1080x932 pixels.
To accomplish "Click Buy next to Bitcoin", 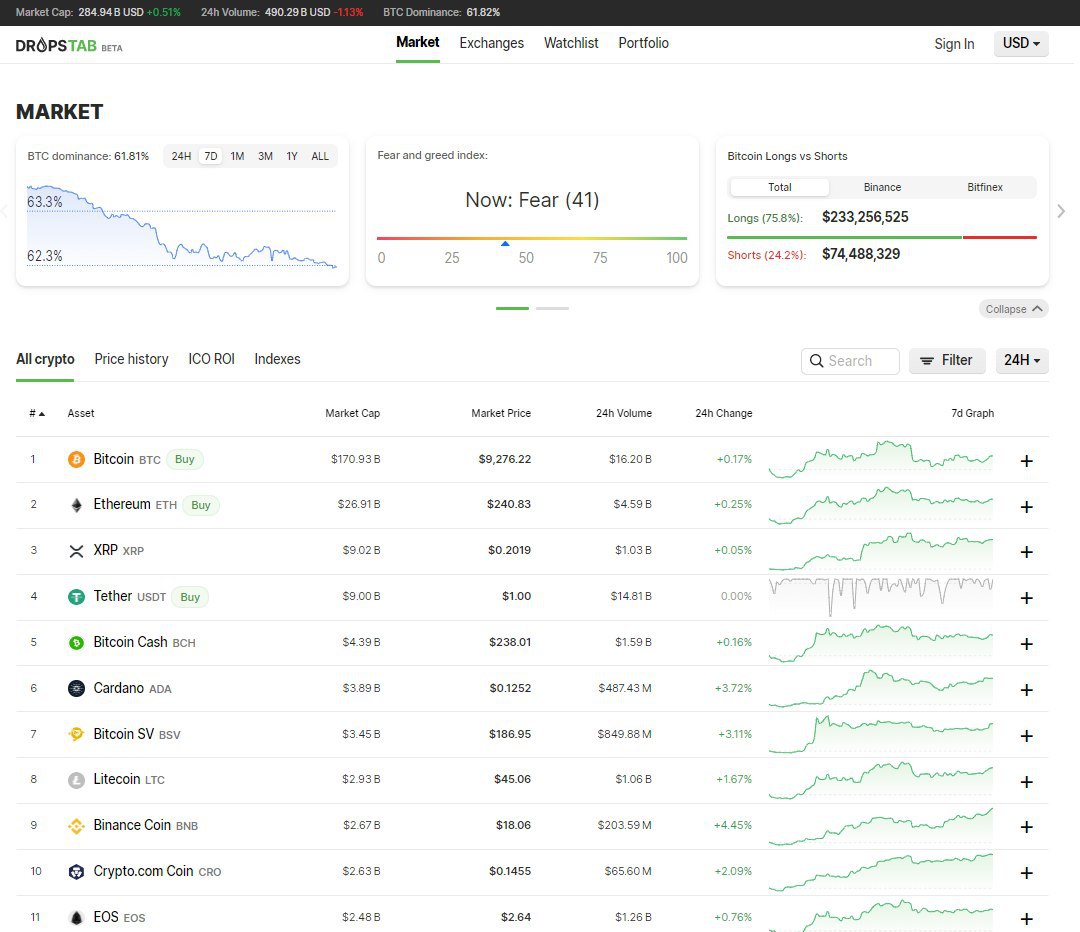I will point(185,459).
